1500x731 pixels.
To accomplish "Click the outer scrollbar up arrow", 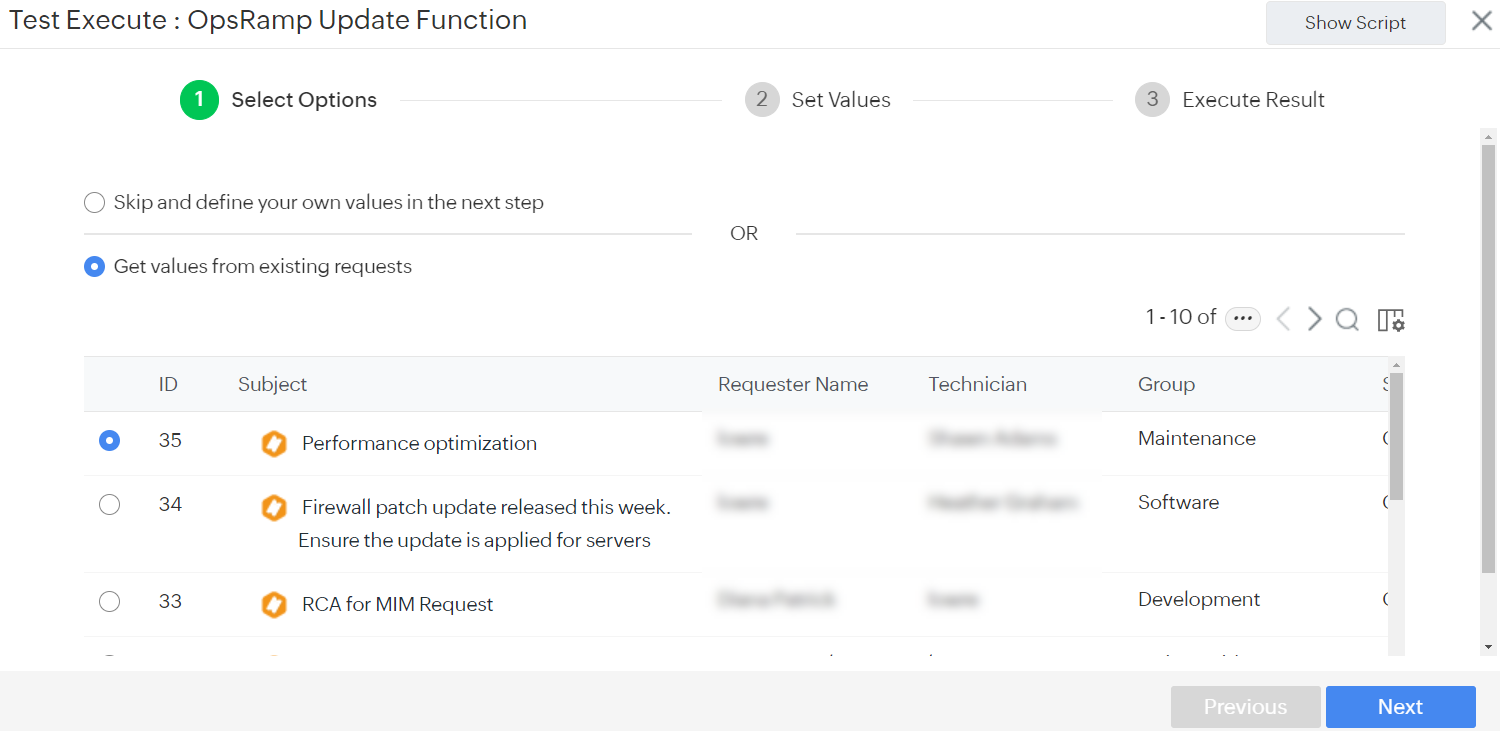I will click(x=1488, y=136).
